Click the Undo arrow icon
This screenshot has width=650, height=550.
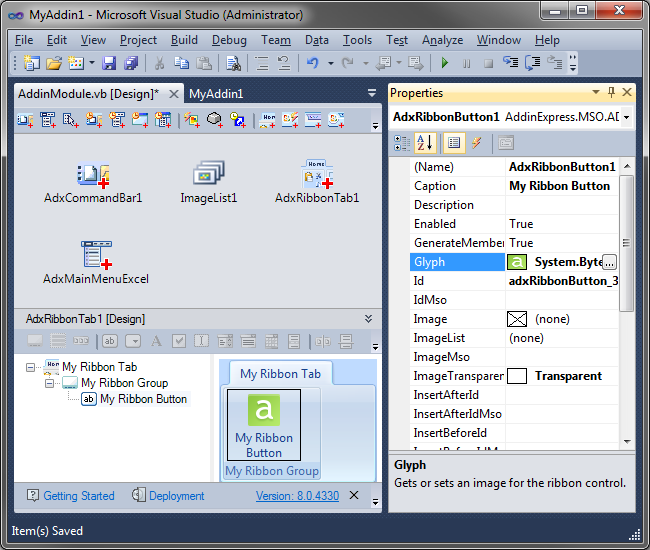click(313, 63)
